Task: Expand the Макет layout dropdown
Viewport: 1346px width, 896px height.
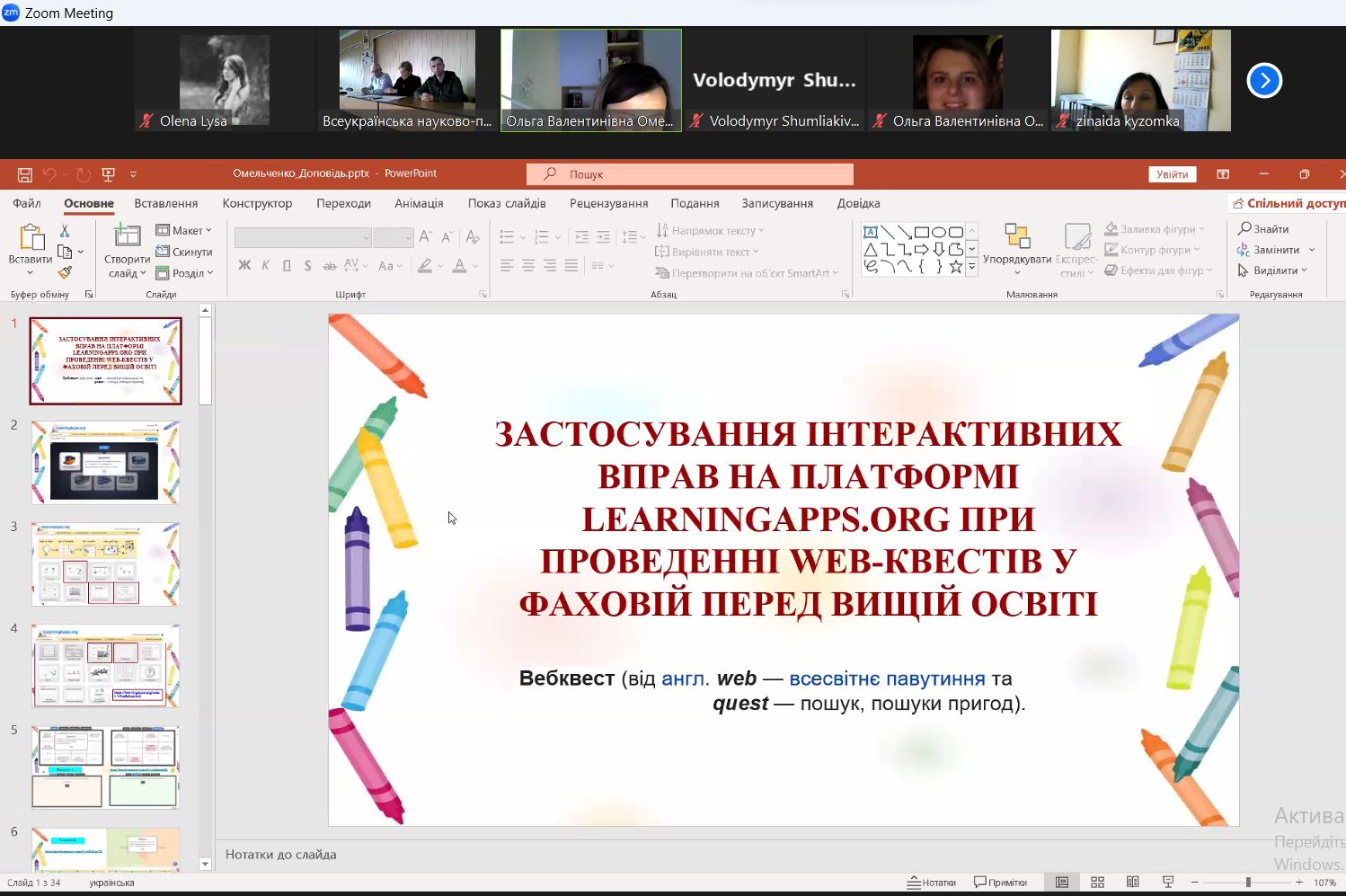Action: pos(184,231)
